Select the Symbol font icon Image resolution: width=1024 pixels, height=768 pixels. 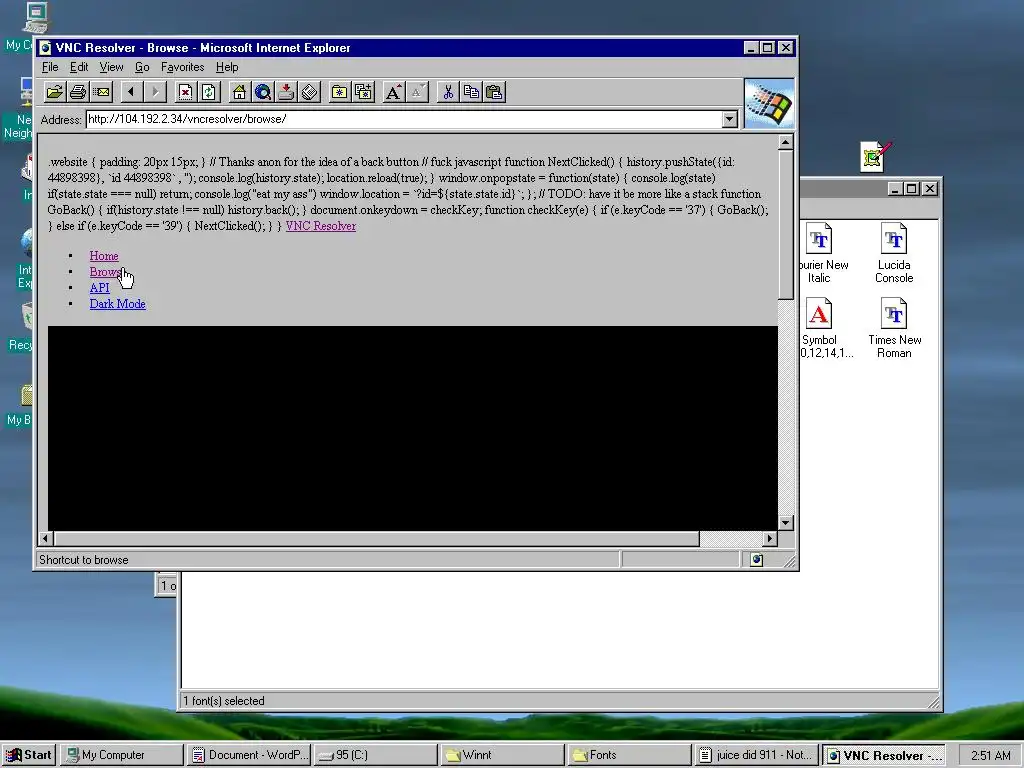[820, 328]
